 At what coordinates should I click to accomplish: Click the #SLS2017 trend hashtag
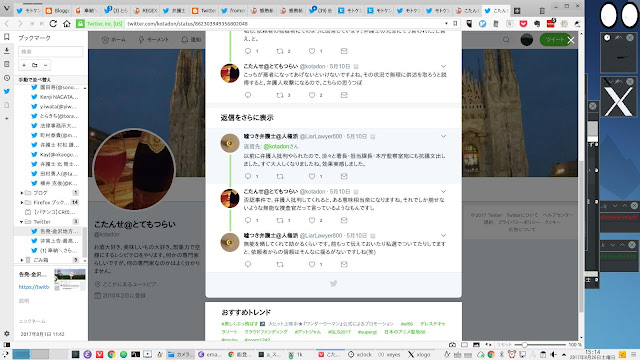click(339, 332)
